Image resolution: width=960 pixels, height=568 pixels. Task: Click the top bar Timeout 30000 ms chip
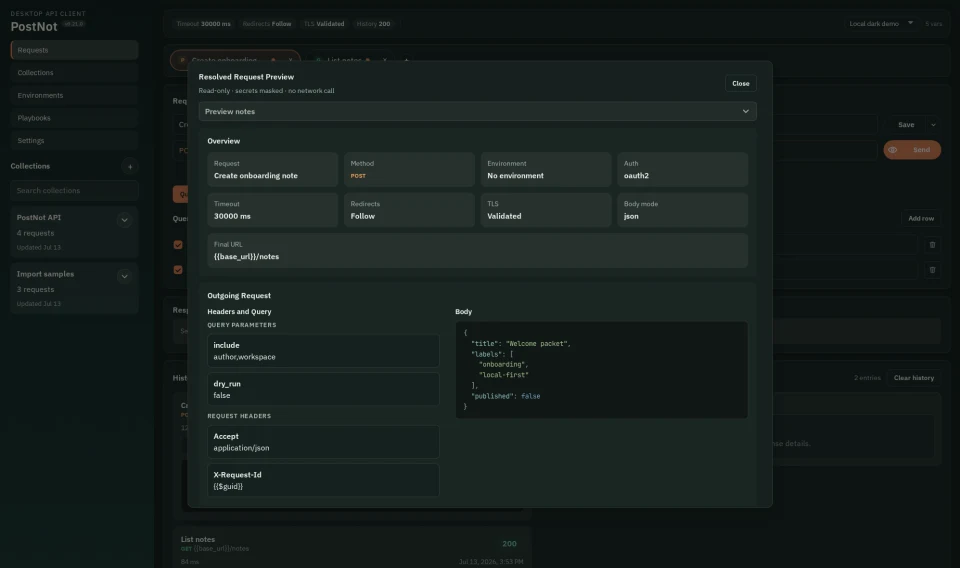coord(203,24)
